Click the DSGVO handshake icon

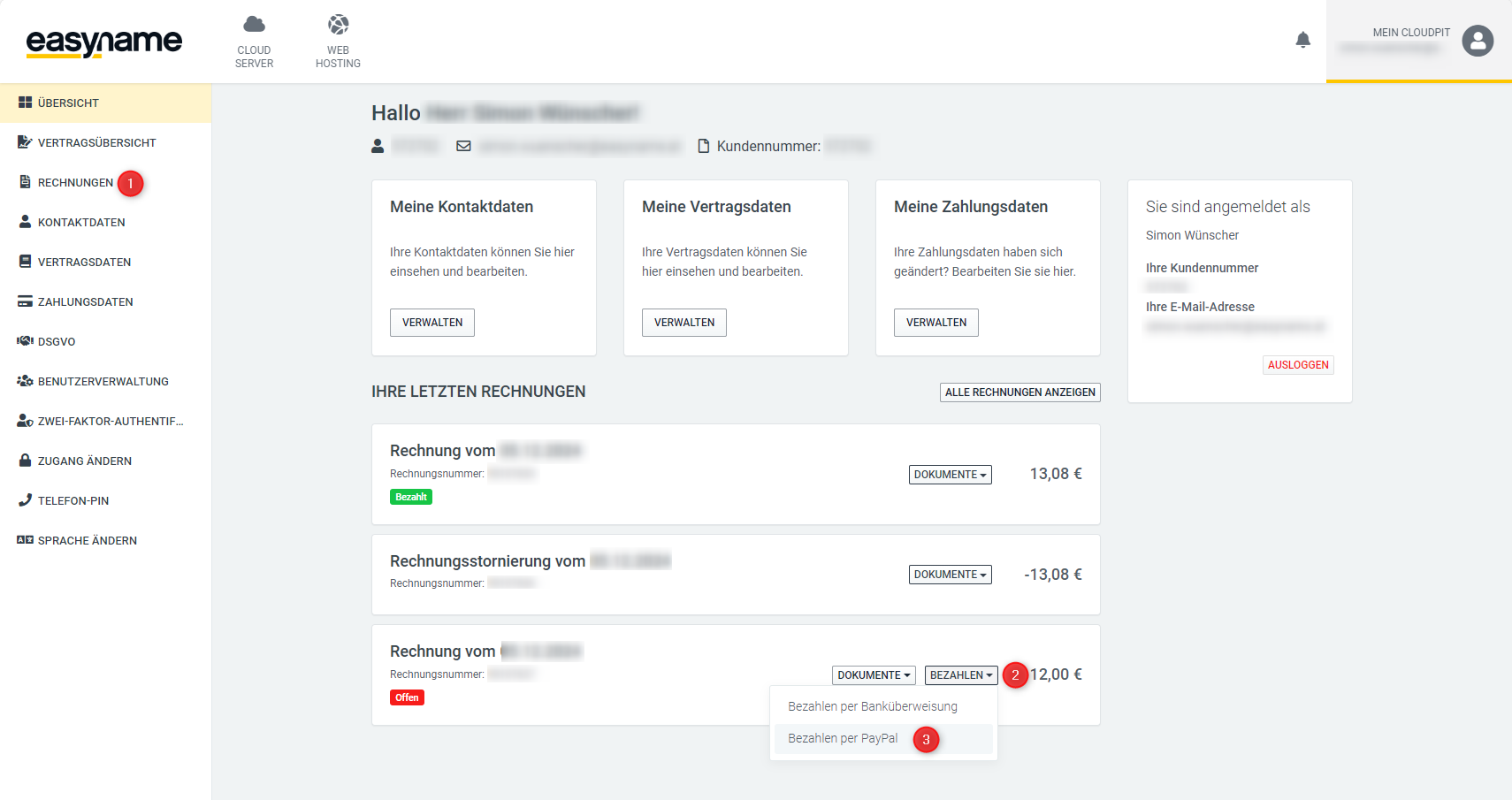(25, 341)
